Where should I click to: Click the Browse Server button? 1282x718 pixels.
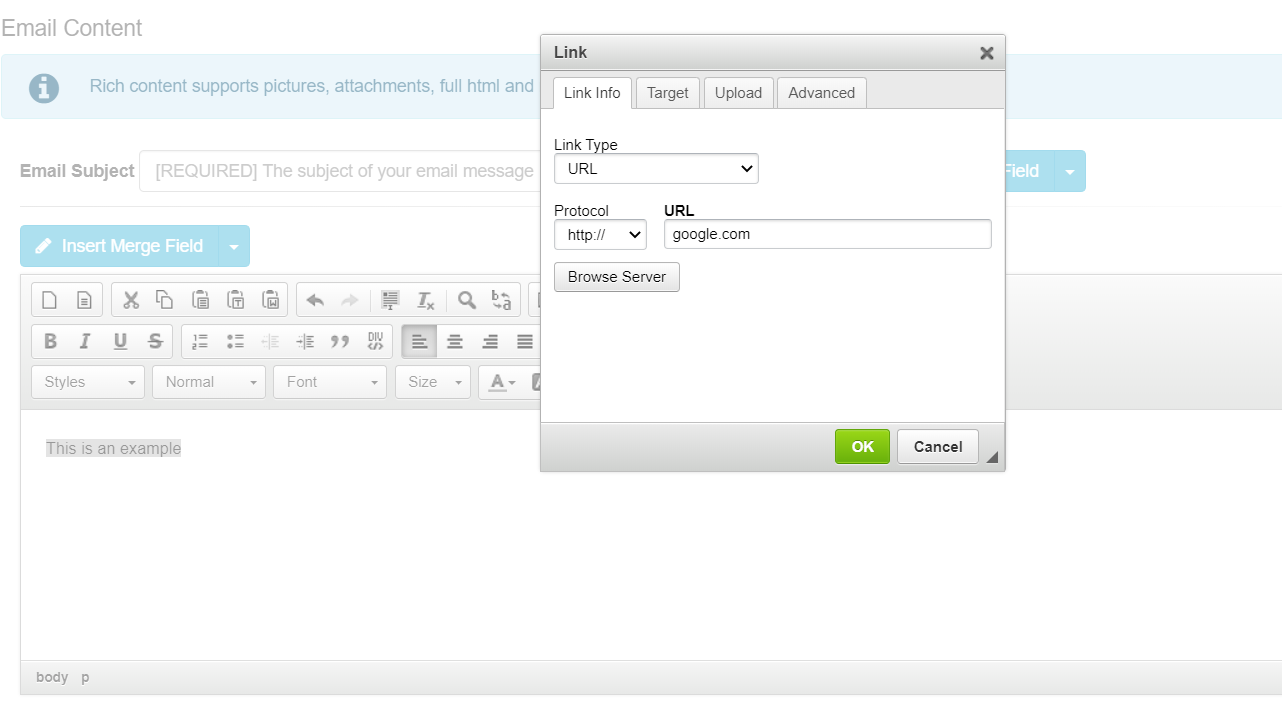(617, 277)
